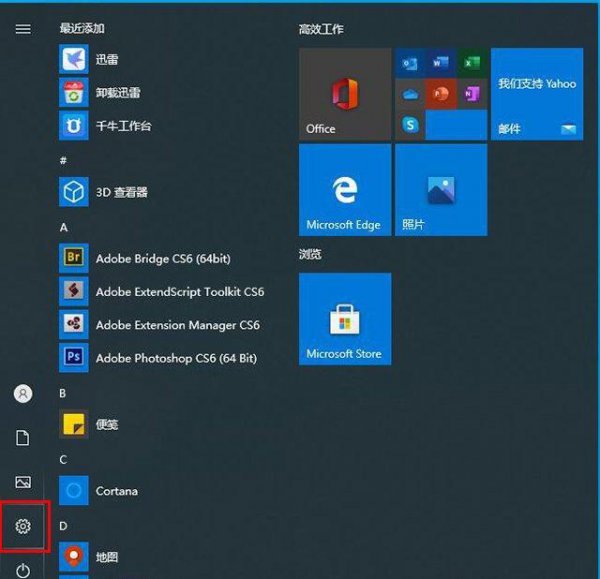Screen dimensions: 600x579
Task: Open the 邮件 mail tile
Action: click(537, 94)
